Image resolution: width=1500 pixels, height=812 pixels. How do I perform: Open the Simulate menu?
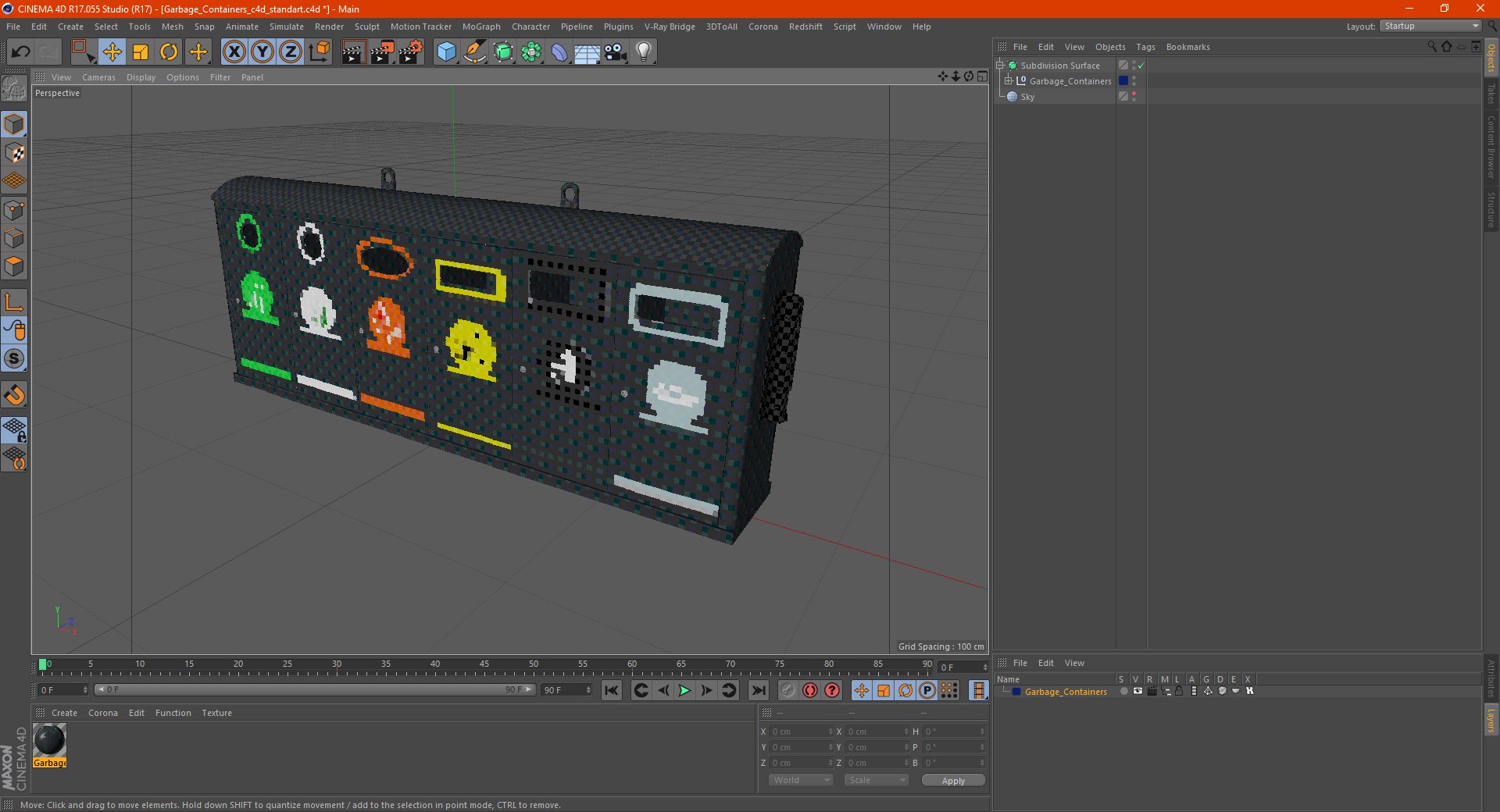coord(287,27)
